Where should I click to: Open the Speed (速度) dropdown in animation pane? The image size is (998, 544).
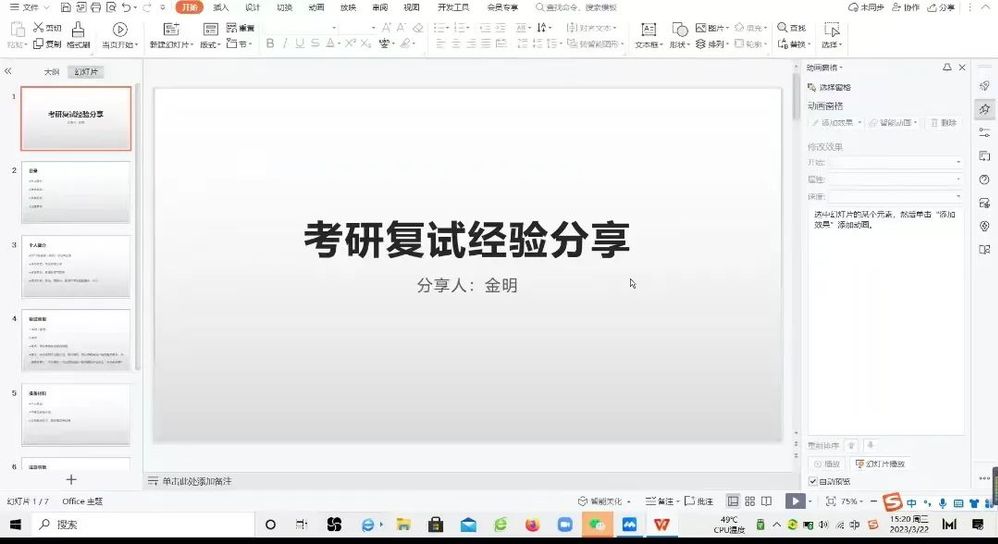coord(895,196)
